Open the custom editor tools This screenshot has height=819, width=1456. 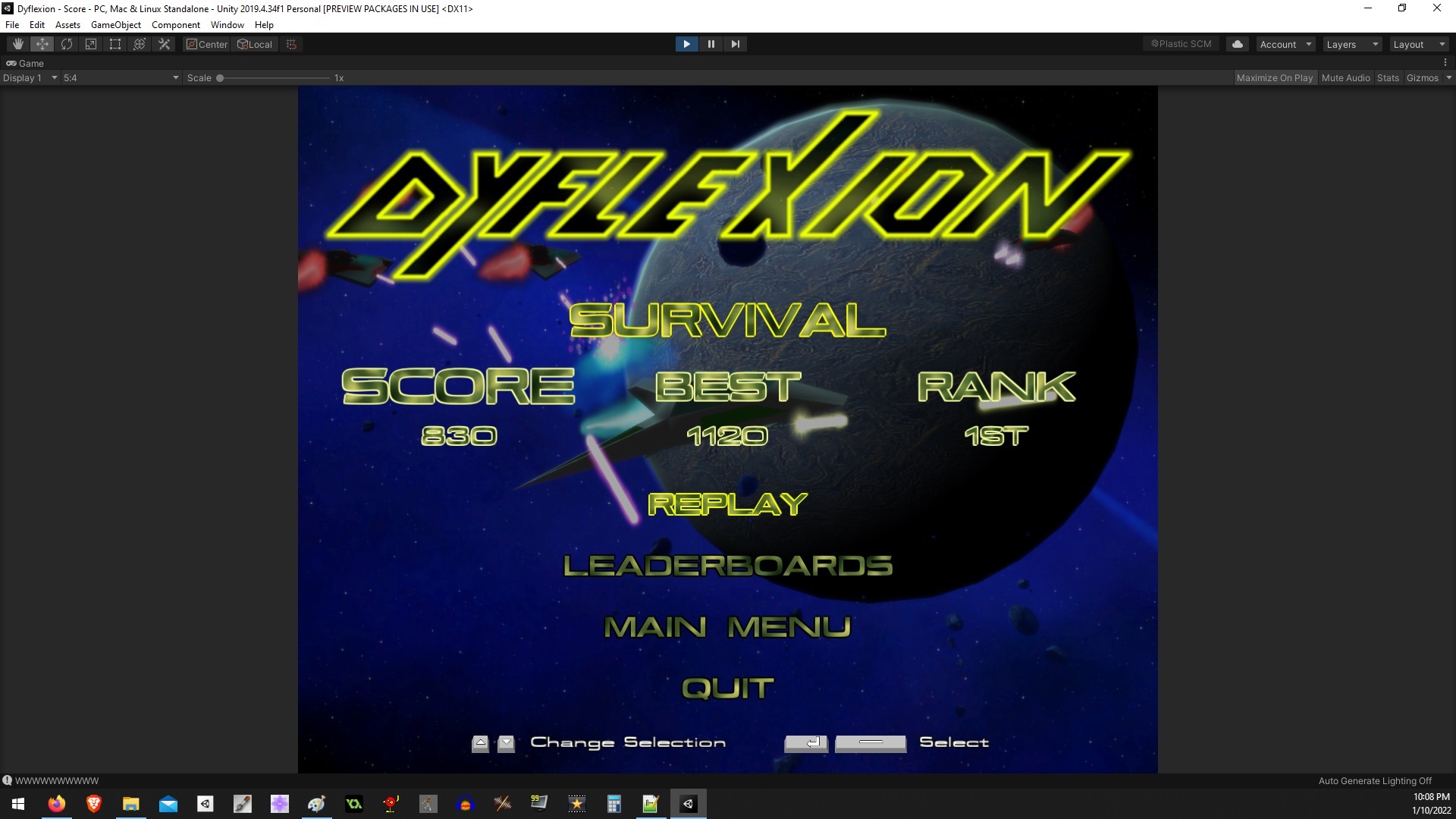164,44
